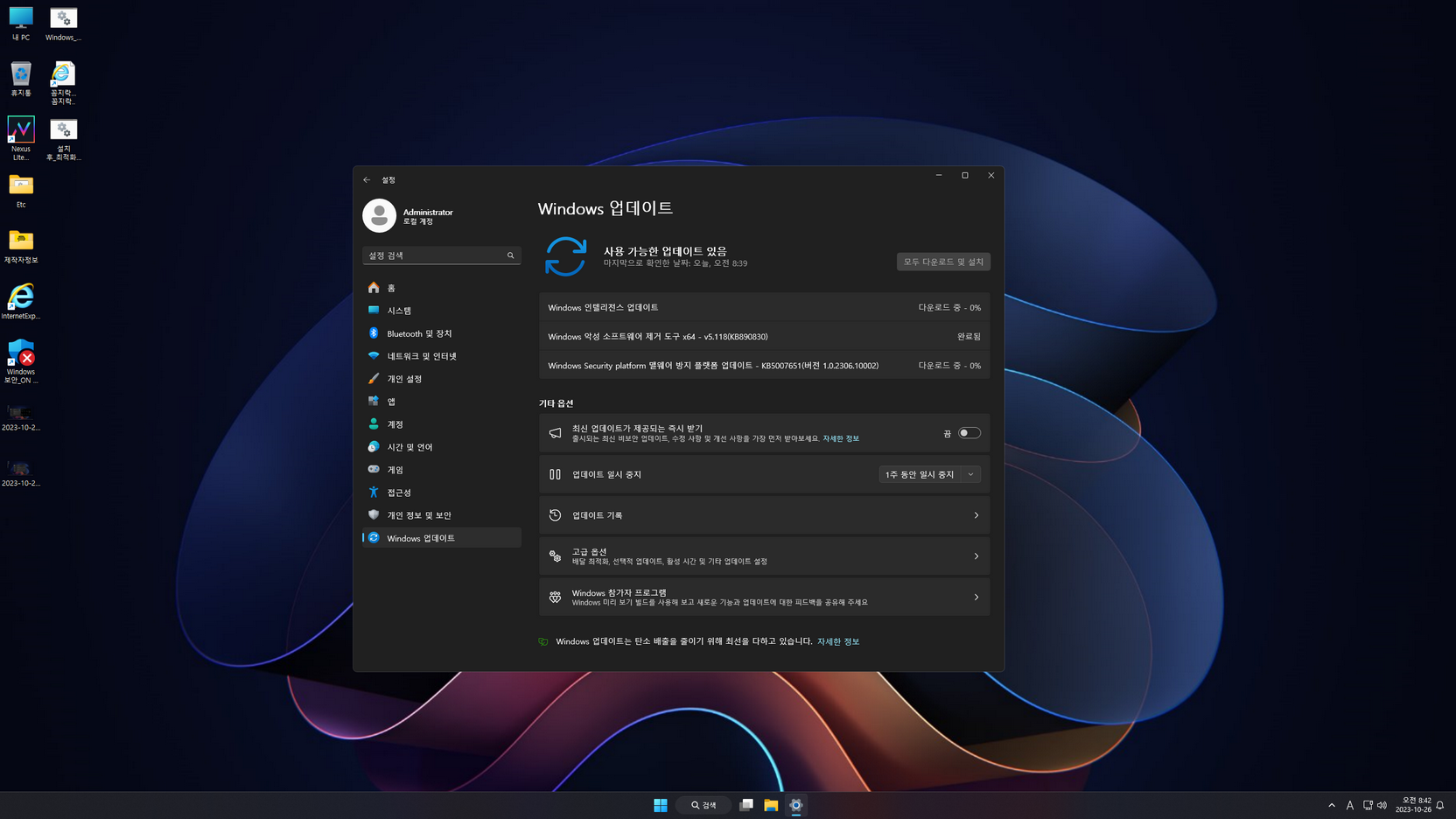This screenshot has height=819, width=1456.
Task: Select the InternetExp desktop shortcut
Action: [x=21, y=301]
